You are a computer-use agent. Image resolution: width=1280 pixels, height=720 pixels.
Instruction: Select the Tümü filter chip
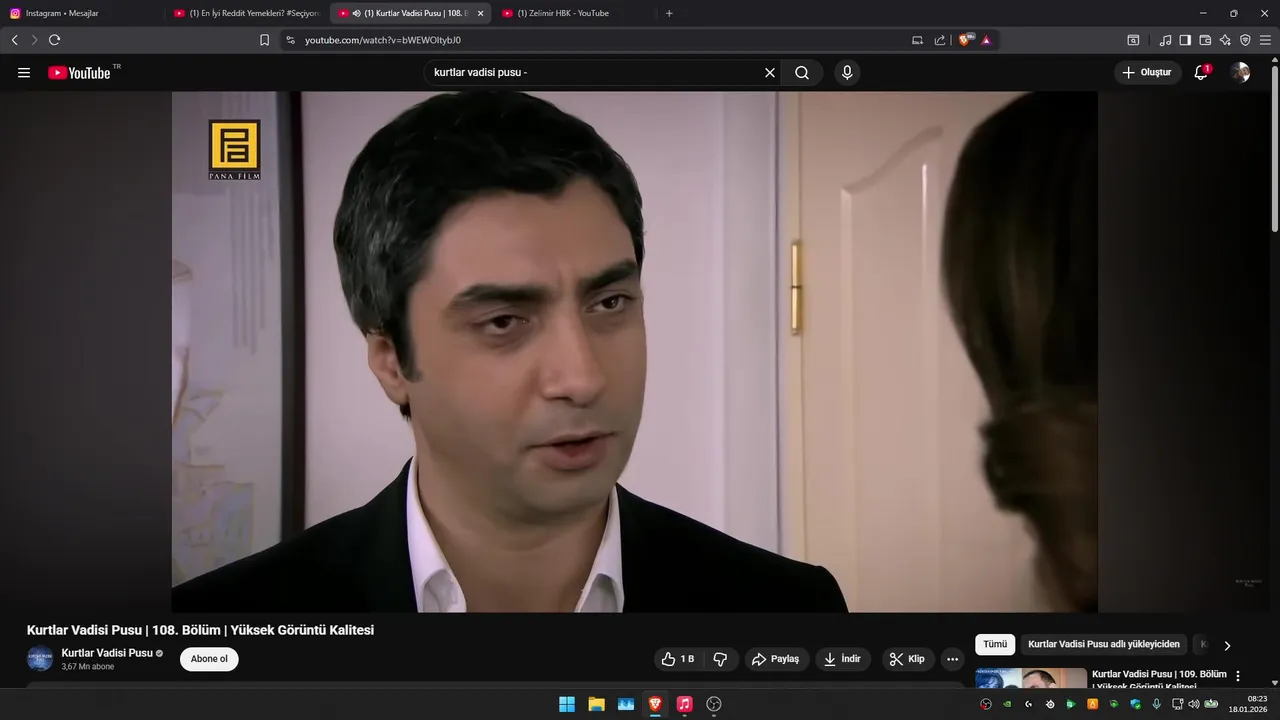point(995,645)
